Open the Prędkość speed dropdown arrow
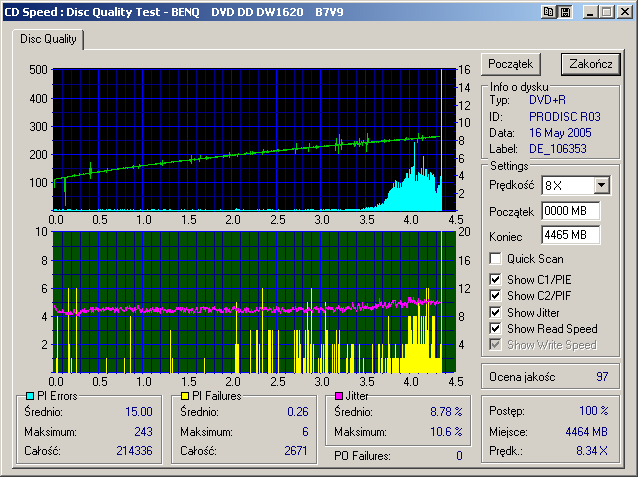 601,186
